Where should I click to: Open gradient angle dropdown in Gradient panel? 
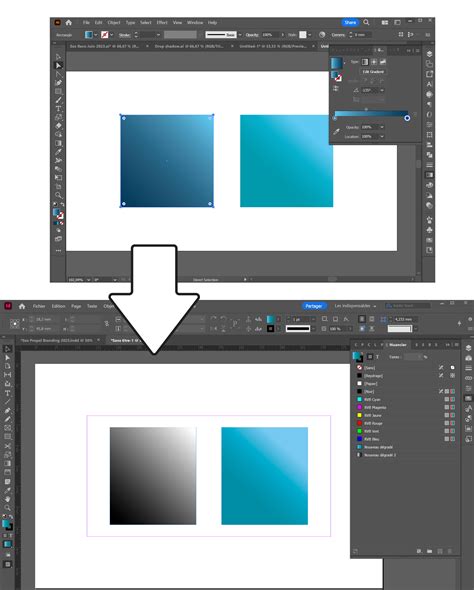click(382, 90)
